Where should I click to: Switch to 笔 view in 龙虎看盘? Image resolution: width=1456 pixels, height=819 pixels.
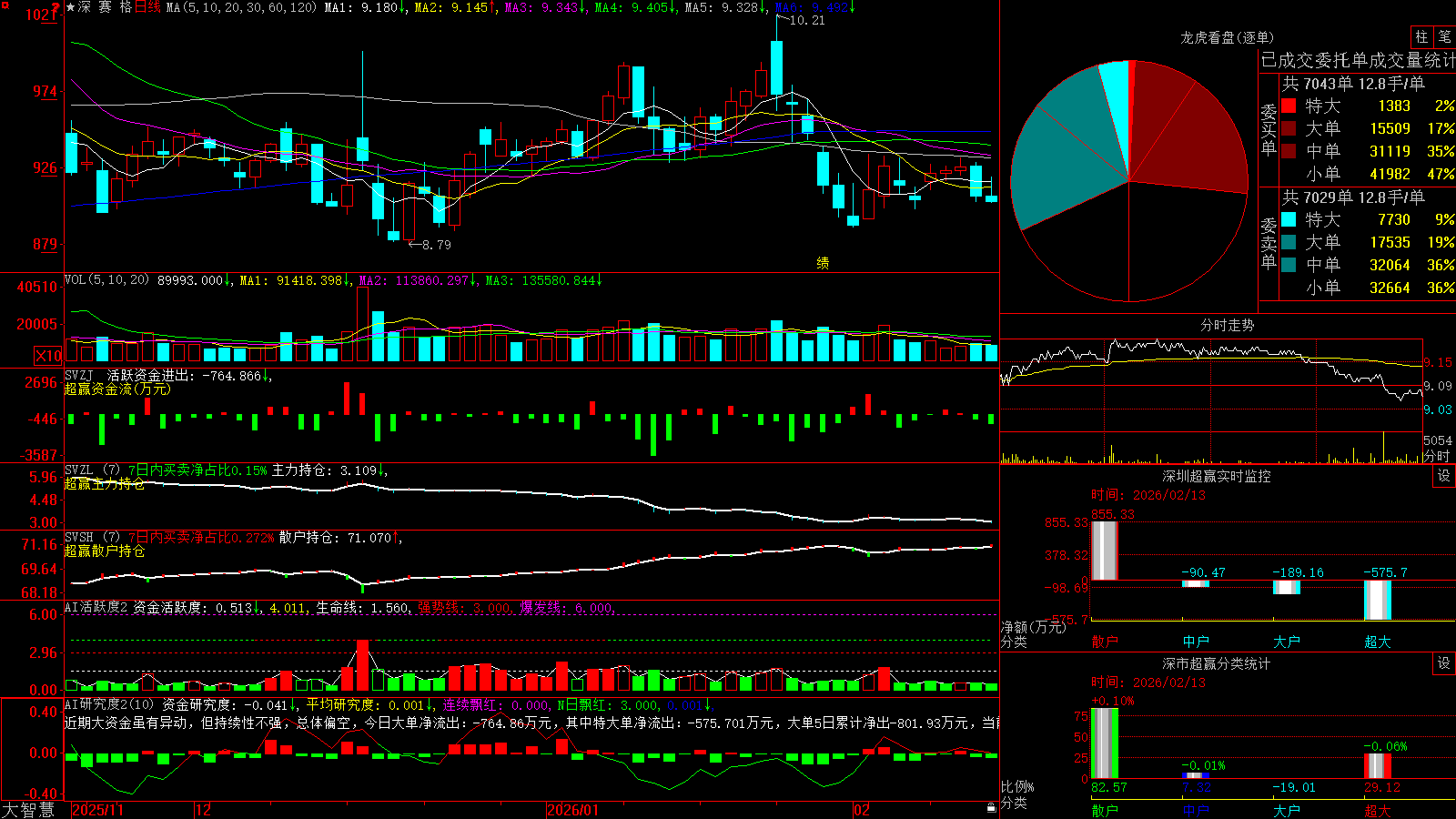[x=1444, y=37]
